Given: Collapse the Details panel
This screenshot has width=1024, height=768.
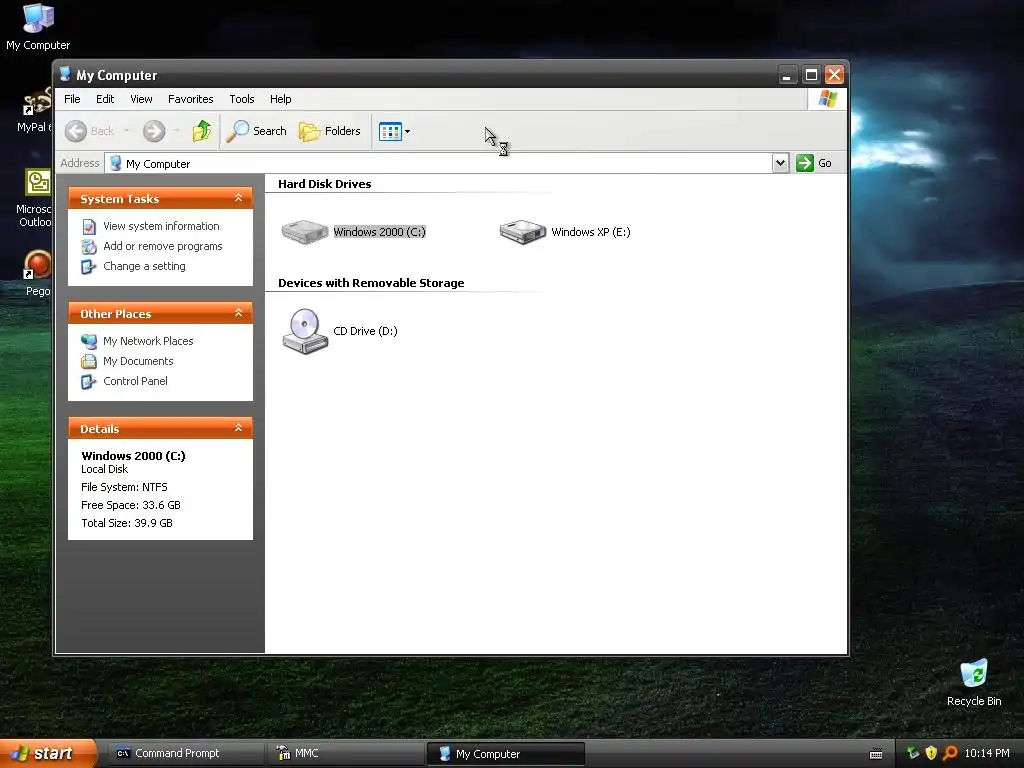Looking at the screenshot, I should [x=238, y=428].
